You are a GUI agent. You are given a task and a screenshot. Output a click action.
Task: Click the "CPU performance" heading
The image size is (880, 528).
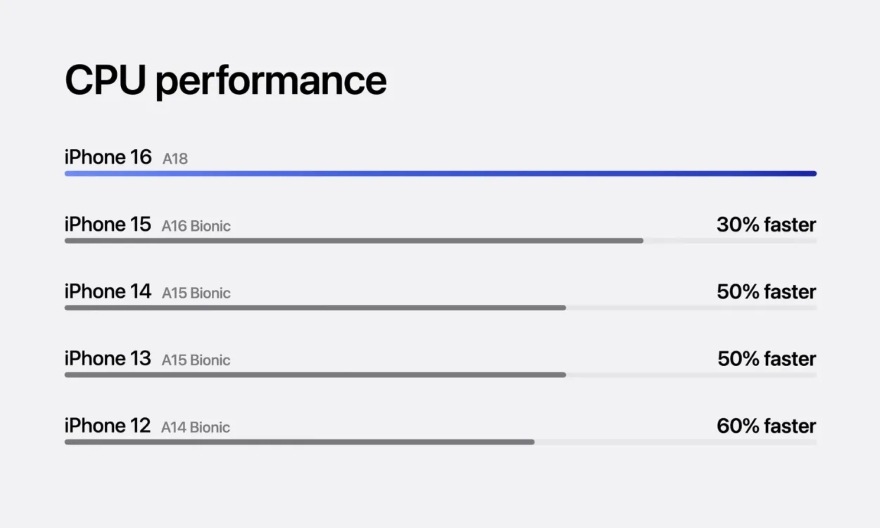point(225,81)
